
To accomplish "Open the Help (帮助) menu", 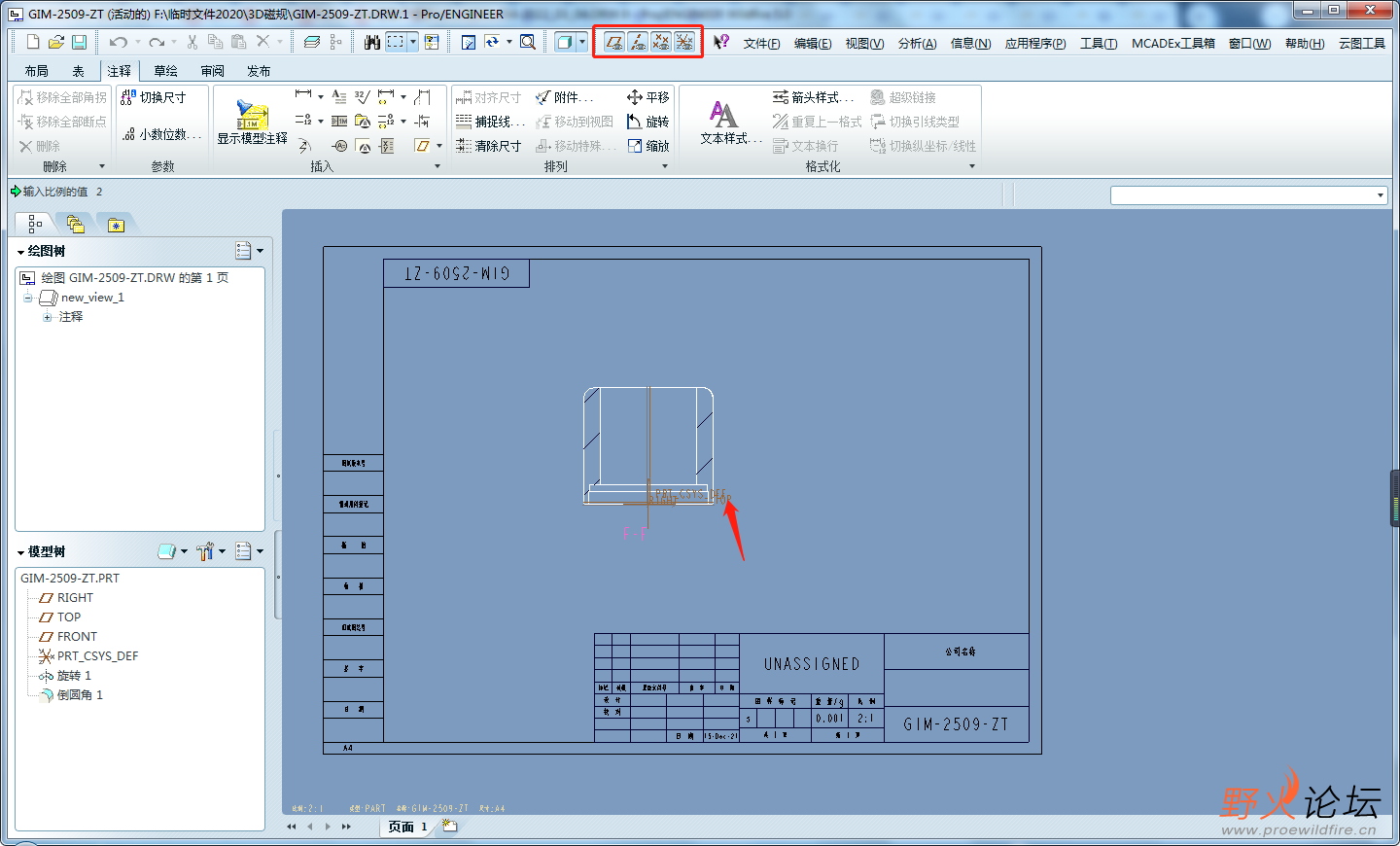I will [1305, 43].
